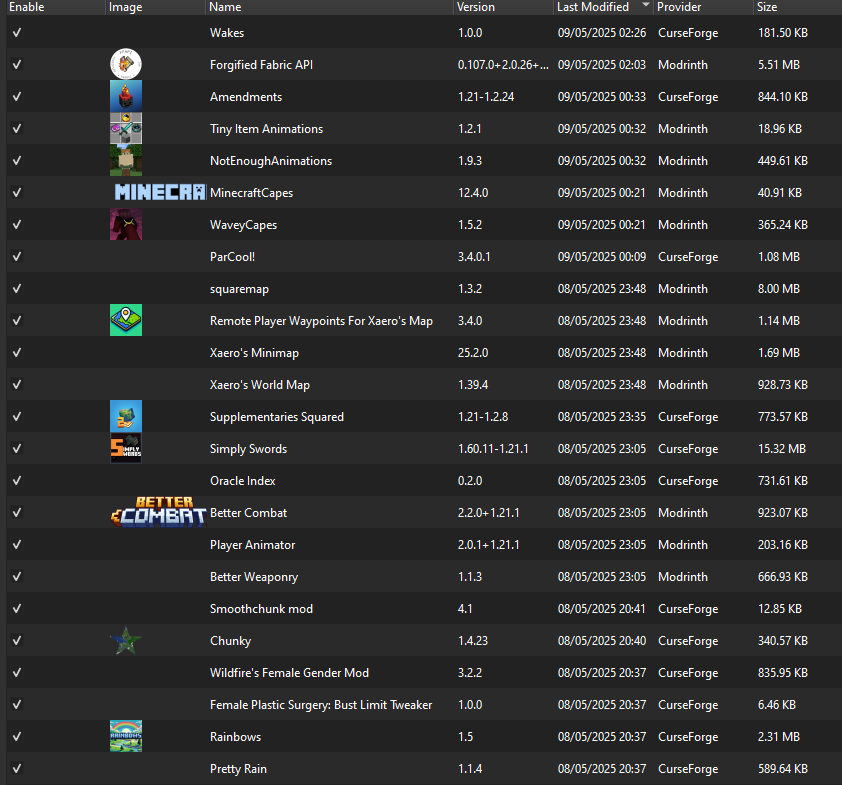842x785 pixels.
Task: Click the 589.64 KB size value
Action: click(783, 769)
